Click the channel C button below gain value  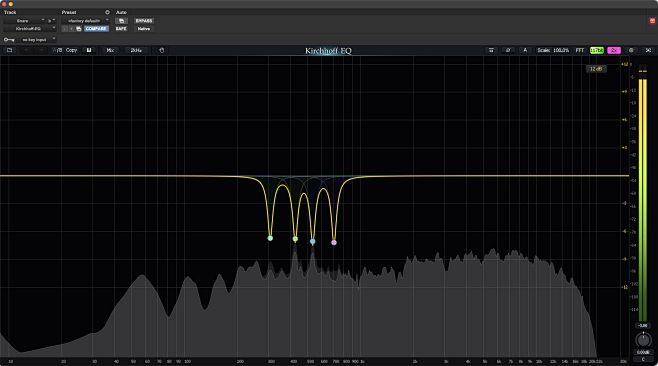coord(643,359)
